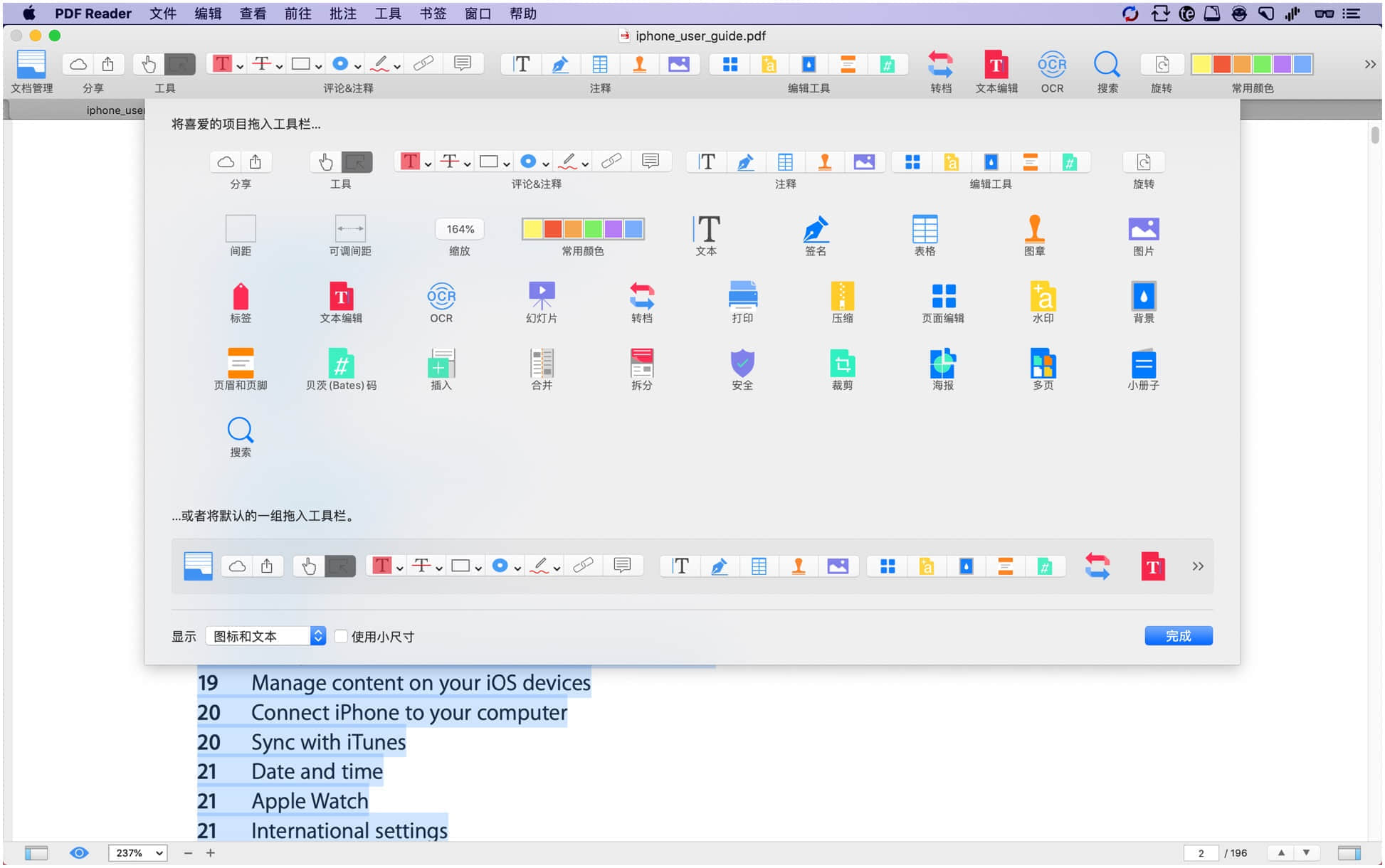Open 搜索 in the main toolbar
Viewport: 1385px width, 868px height.
tap(1107, 64)
